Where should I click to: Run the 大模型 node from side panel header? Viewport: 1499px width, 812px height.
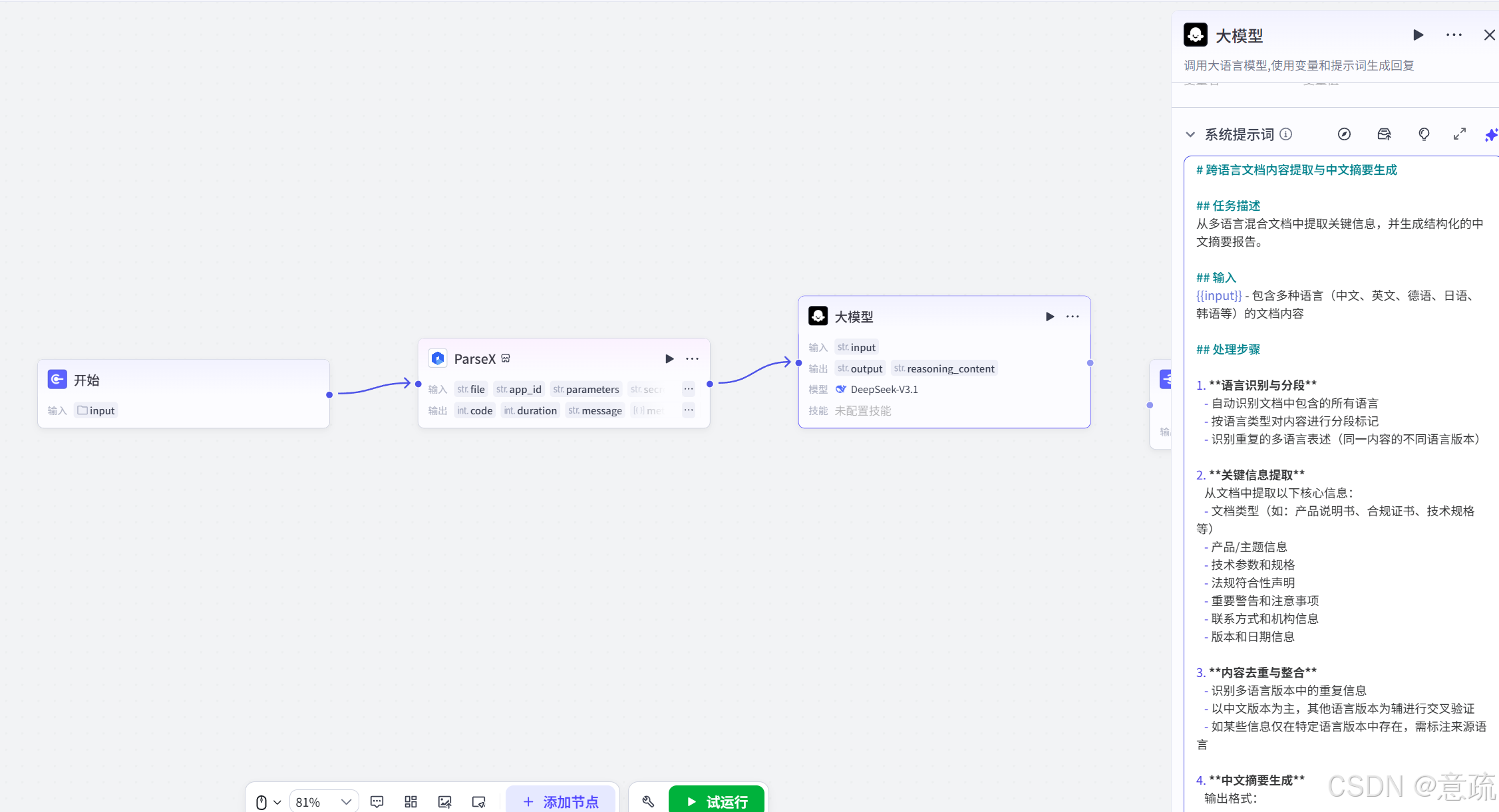[x=1418, y=35]
